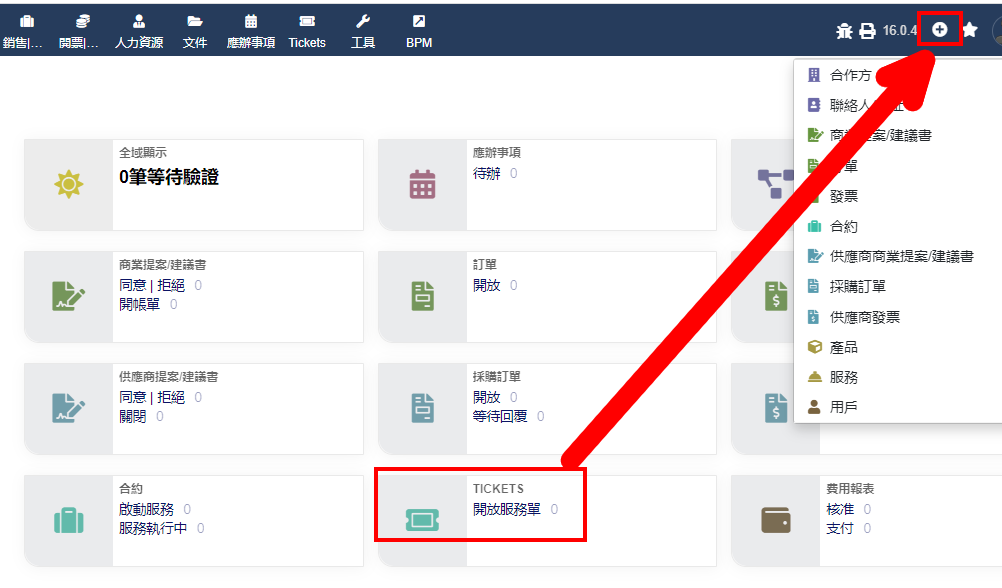Click the teal ticket icon
The width and height of the screenshot is (1002, 588).
tap(422, 520)
